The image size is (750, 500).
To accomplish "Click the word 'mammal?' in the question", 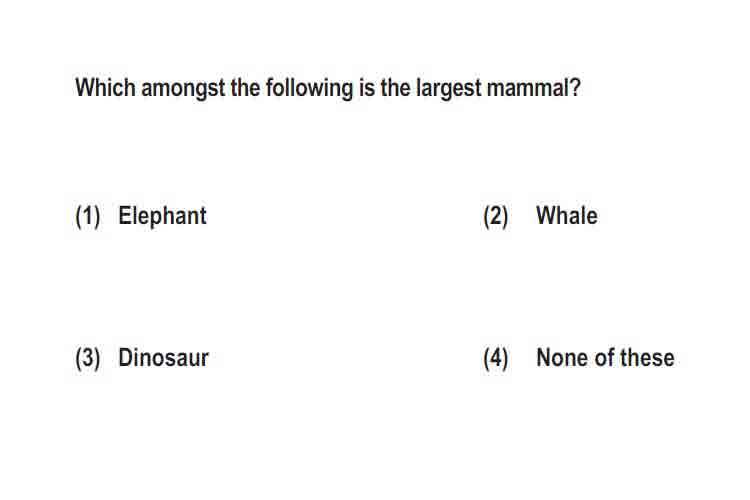I will 533,88.
